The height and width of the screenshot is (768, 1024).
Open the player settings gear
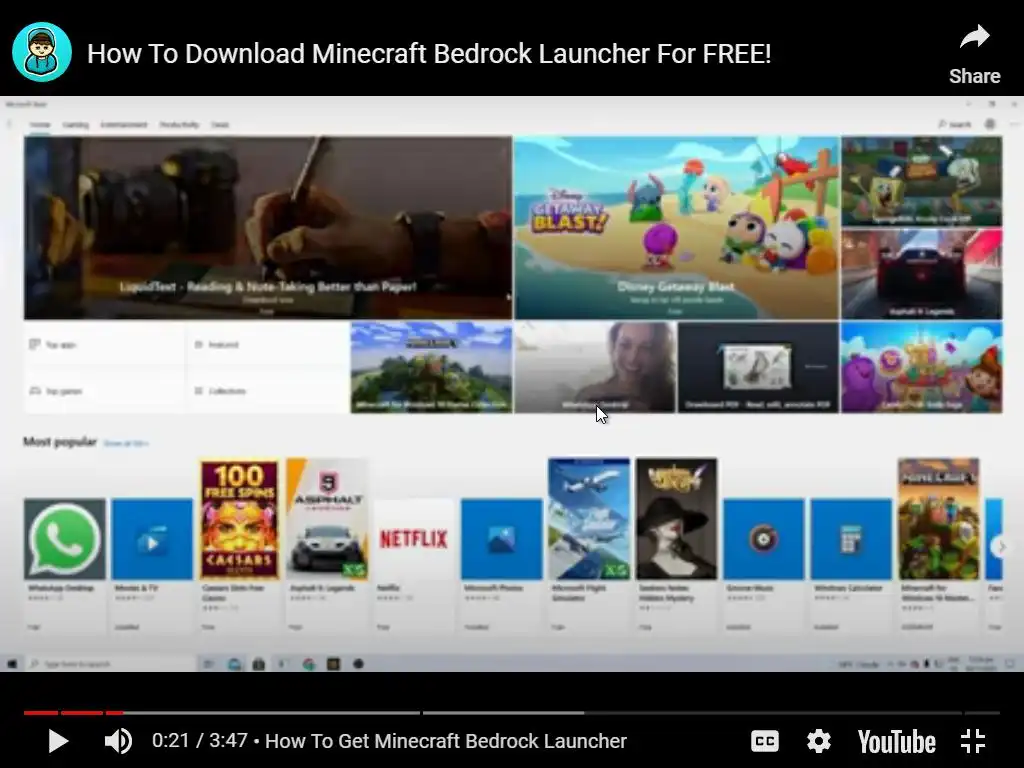pos(818,741)
